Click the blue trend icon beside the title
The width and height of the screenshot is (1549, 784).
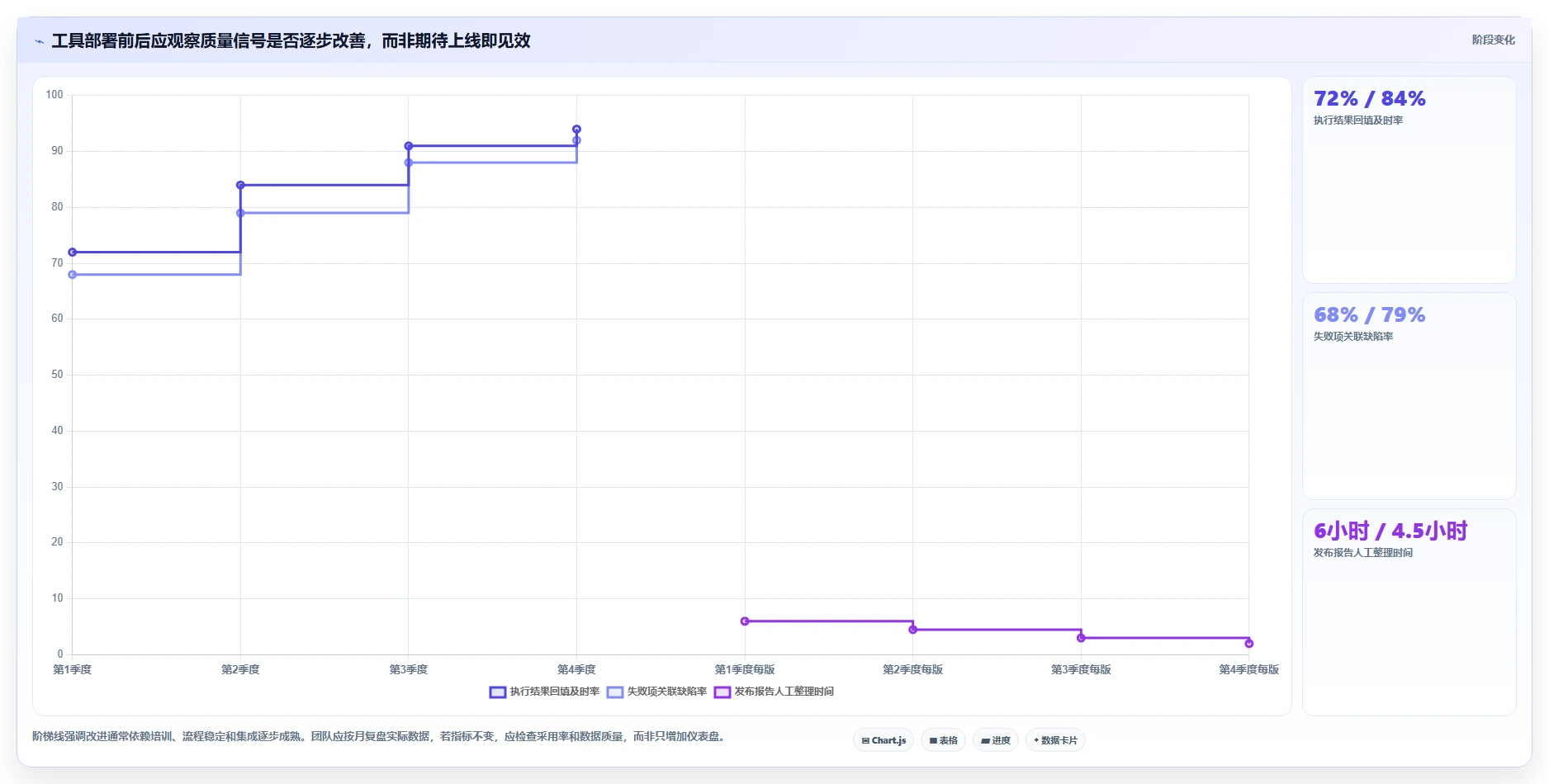pos(39,41)
